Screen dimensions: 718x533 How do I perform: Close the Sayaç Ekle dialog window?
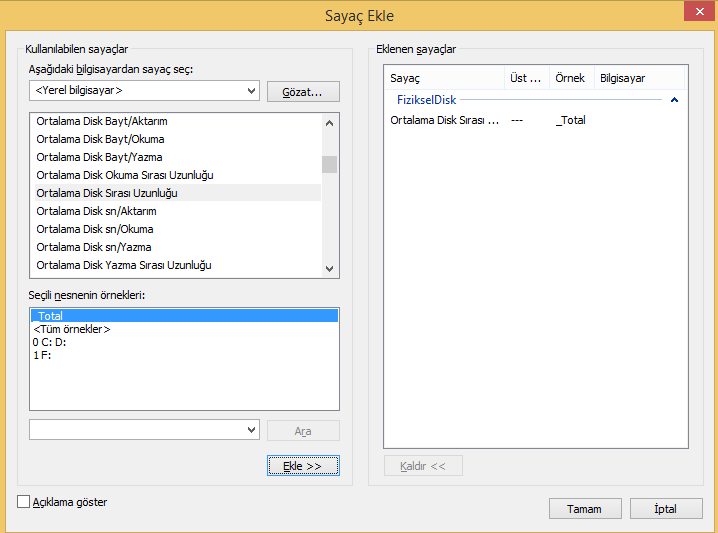pyautogui.click(x=695, y=12)
